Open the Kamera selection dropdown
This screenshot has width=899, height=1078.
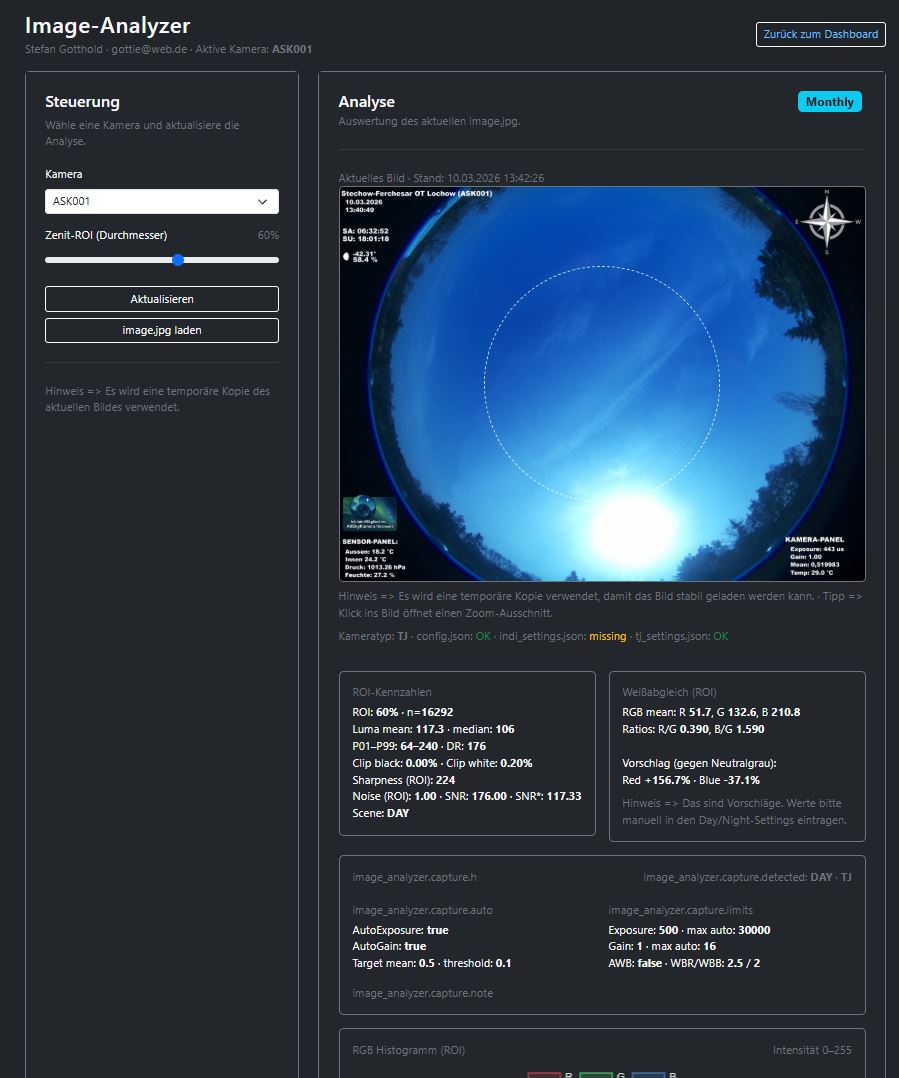pyautogui.click(x=161, y=201)
